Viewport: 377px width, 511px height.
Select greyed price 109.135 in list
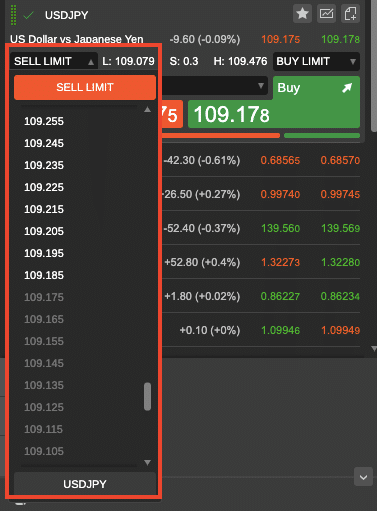pyautogui.click(x=44, y=385)
